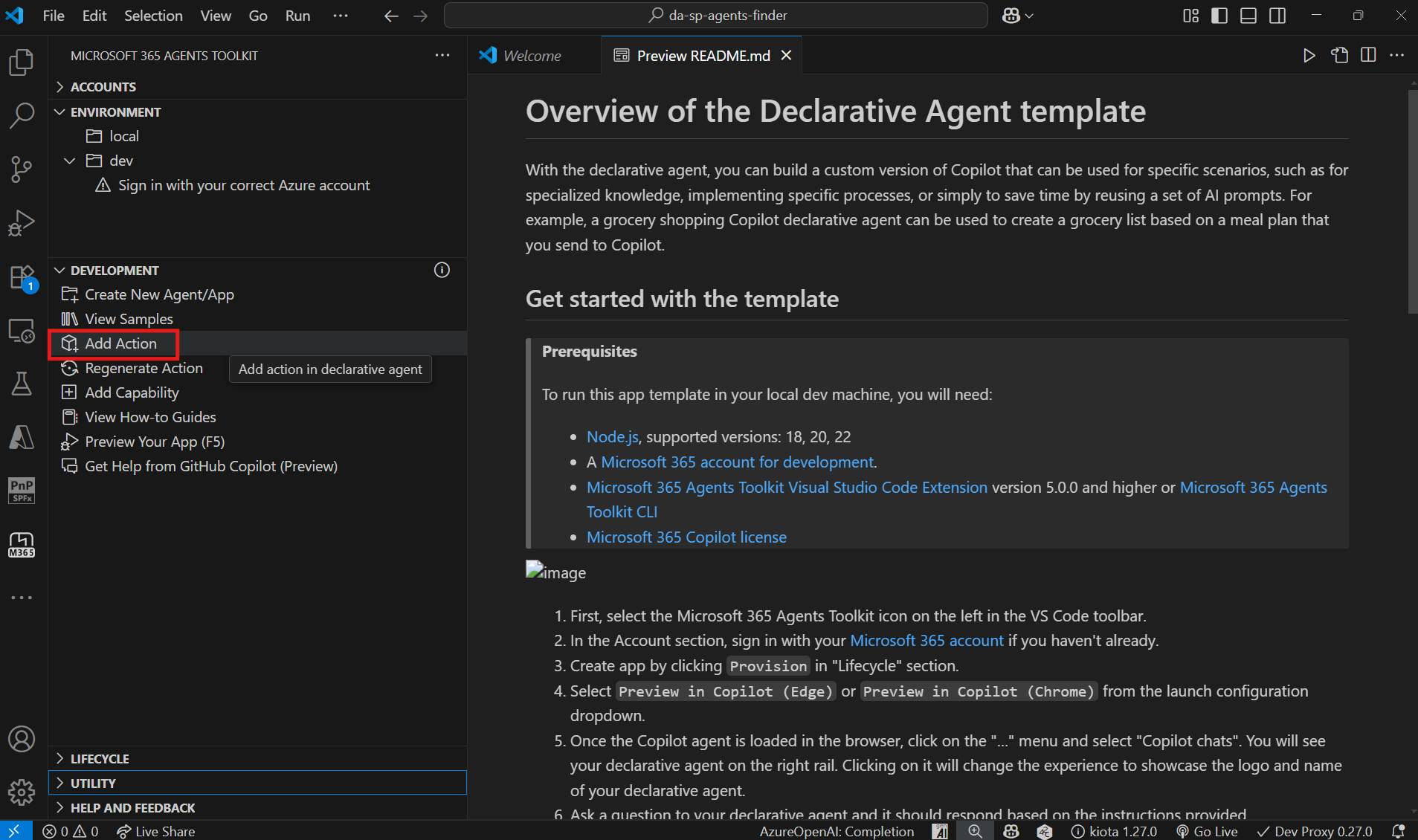
Task: Expand the HELP AND FEEDBACK section
Action: pyautogui.click(x=257, y=808)
